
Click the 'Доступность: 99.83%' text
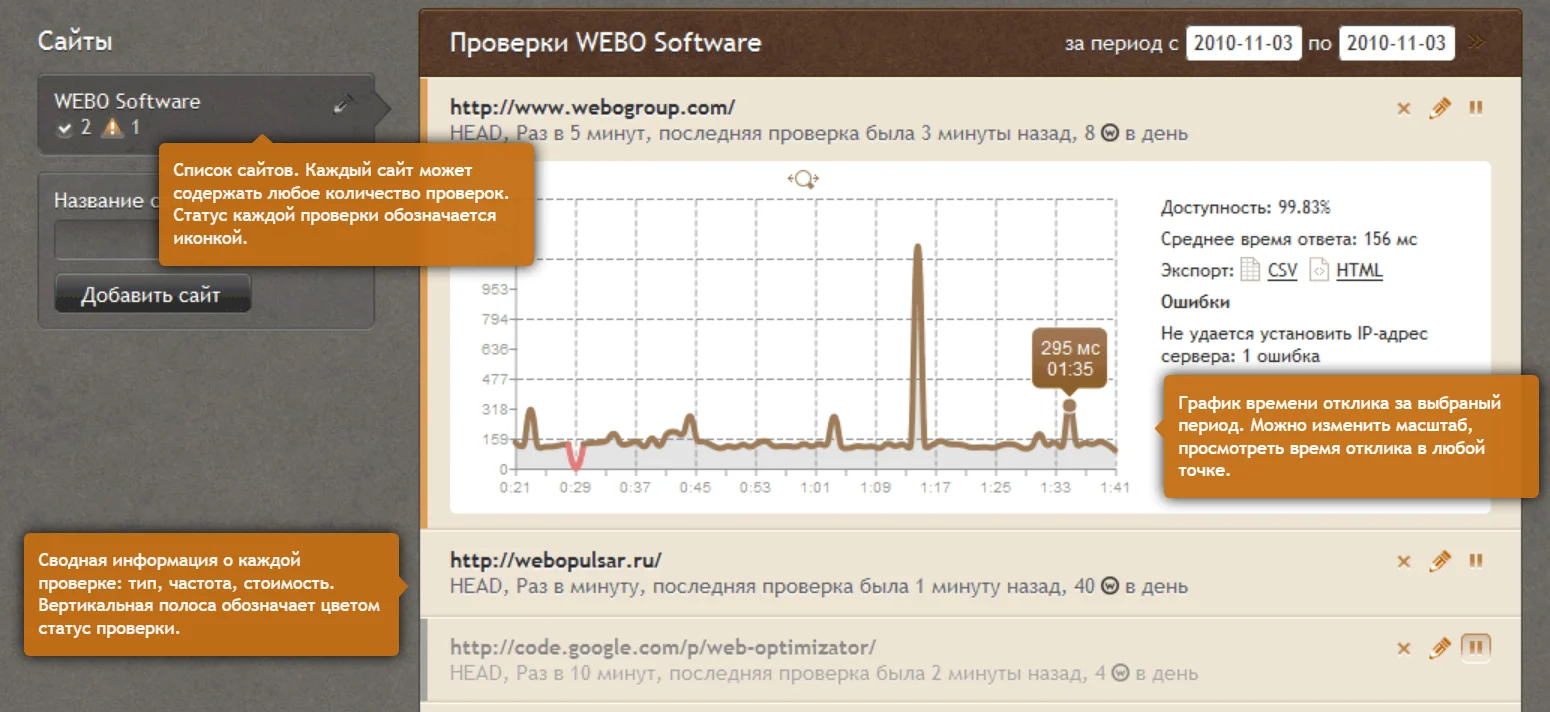pos(1245,208)
